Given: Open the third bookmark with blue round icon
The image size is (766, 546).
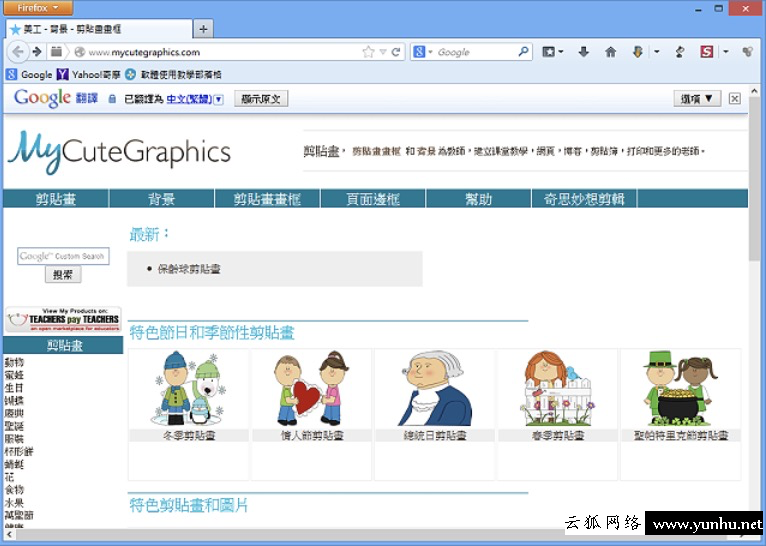Looking at the screenshot, I should point(173,75).
